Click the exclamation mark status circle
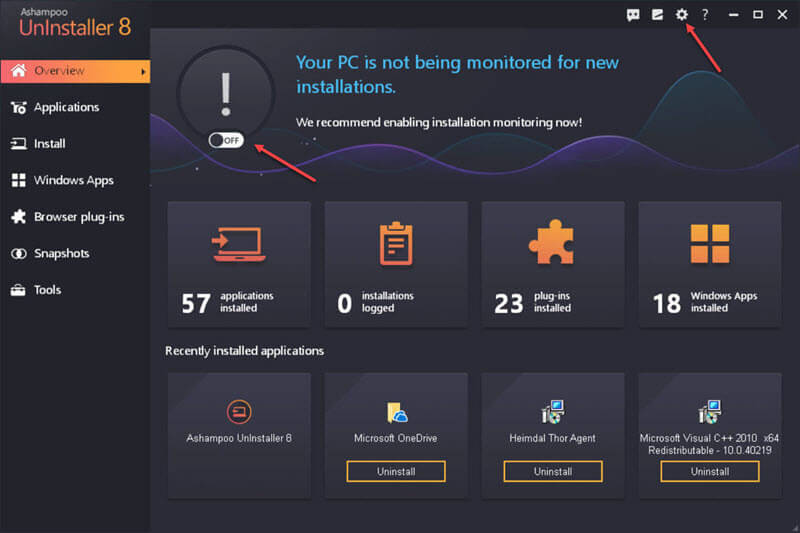The image size is (800, 533). tap(226, 94)
